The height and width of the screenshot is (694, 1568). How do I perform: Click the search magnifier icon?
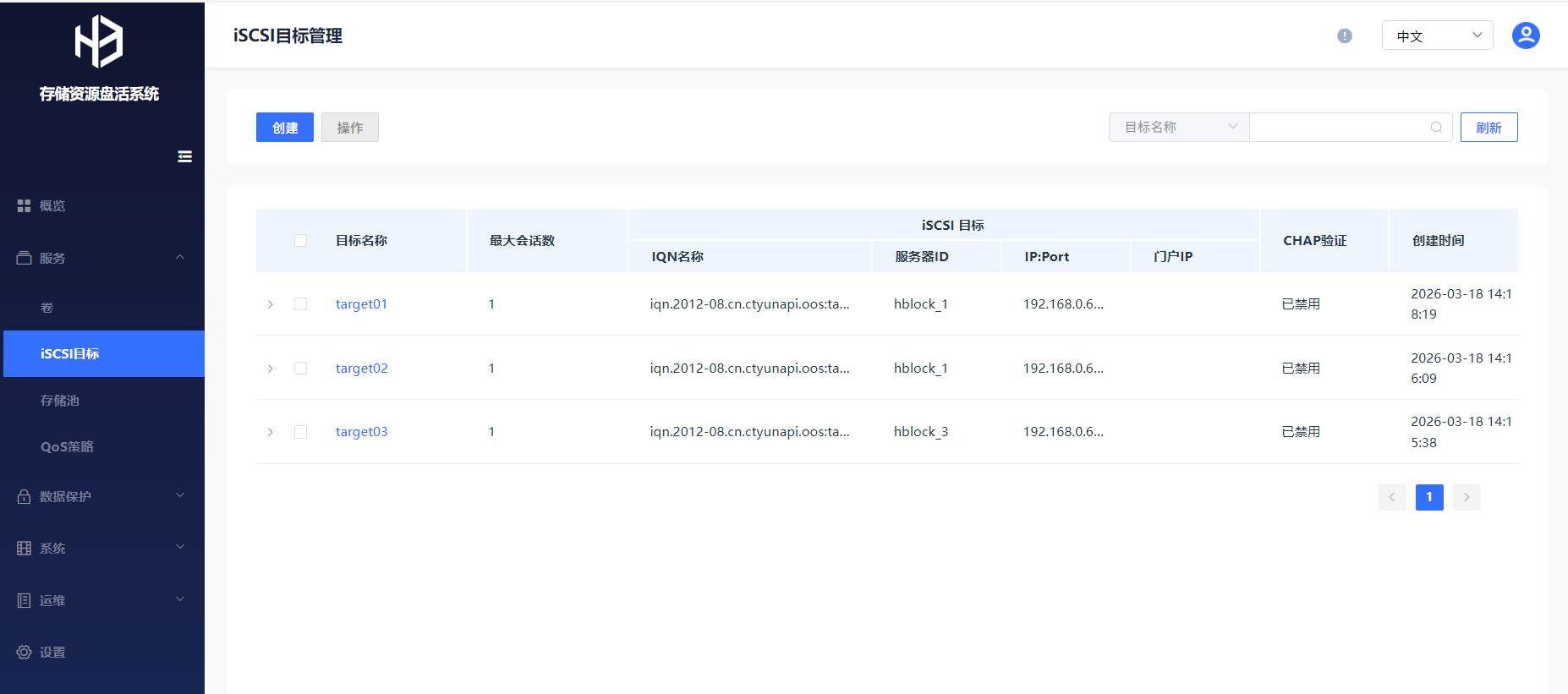(1436, 128)
